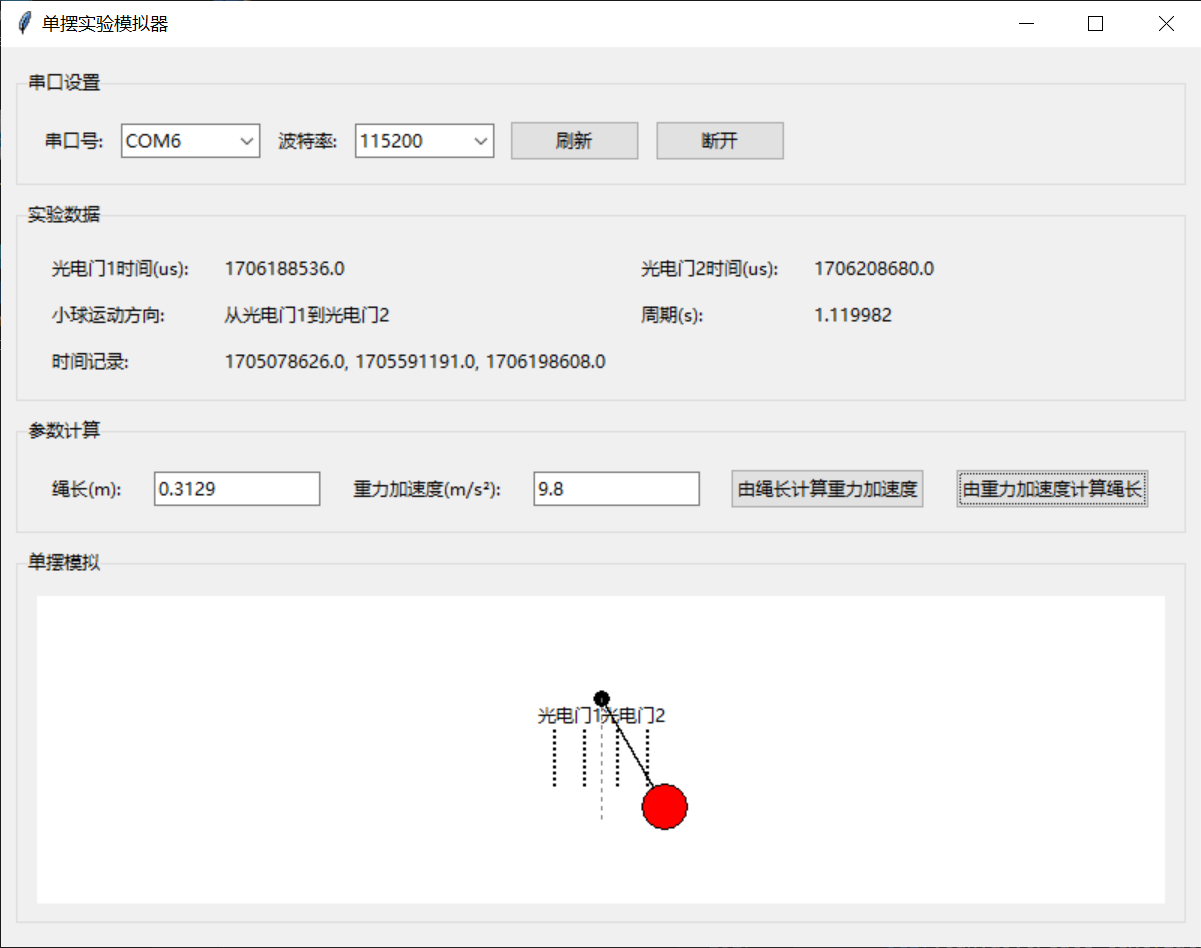
Task: Click into the 重力加速度 input field
Action: pyautogui.click(x=615, y=489)
